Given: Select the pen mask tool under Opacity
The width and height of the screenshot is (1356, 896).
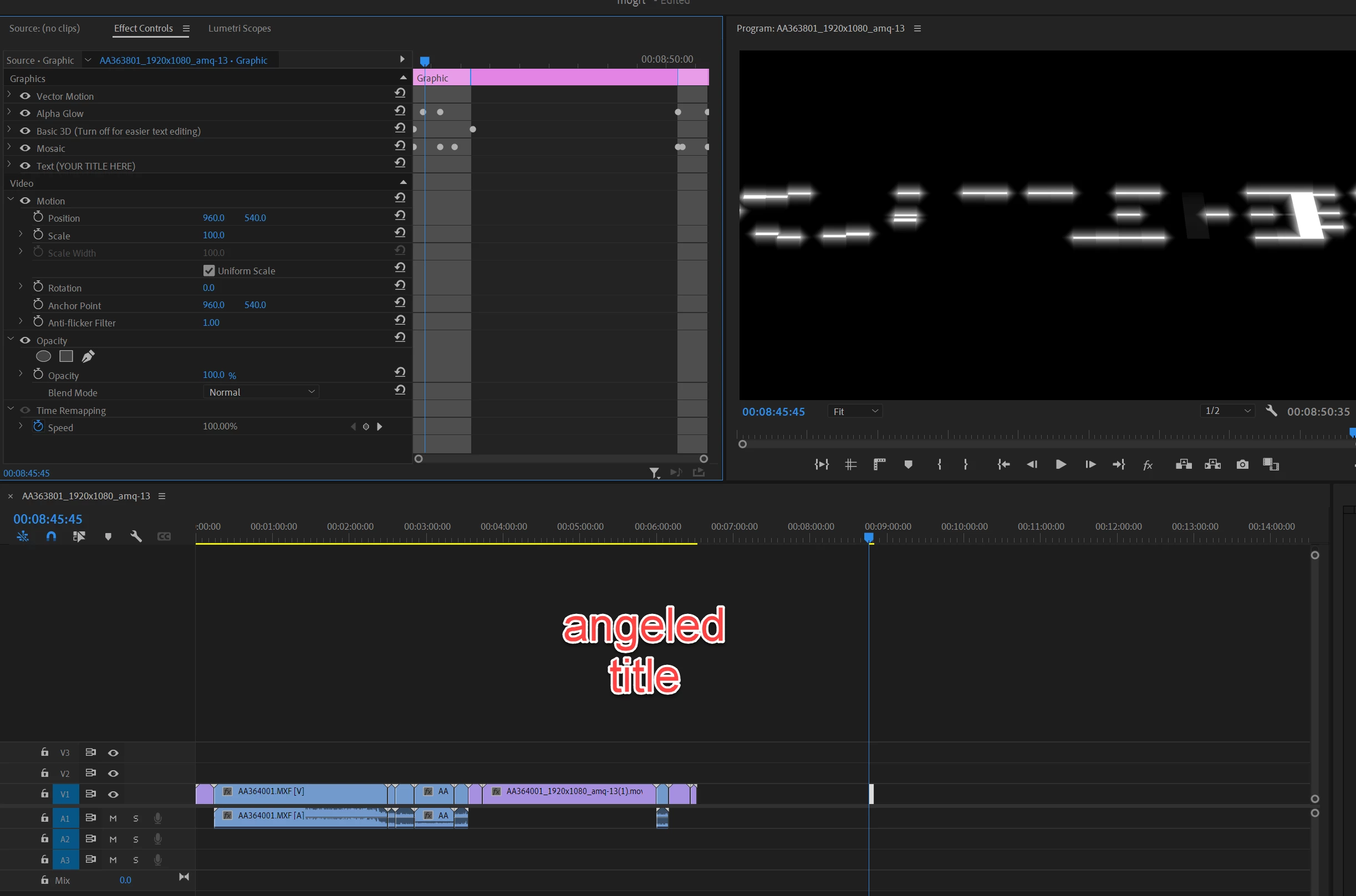Looking at the screenshot, I should (x=88, y=357).
